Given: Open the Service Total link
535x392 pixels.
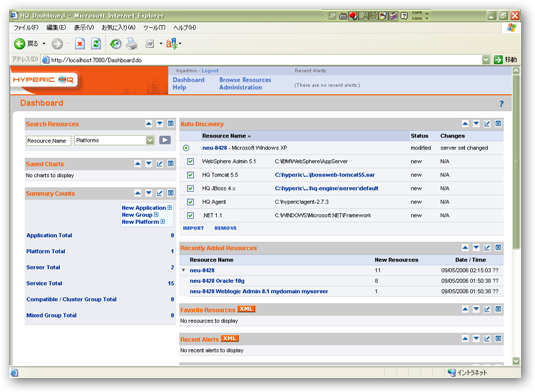Looking at the screenshot, I should (44, 283).
